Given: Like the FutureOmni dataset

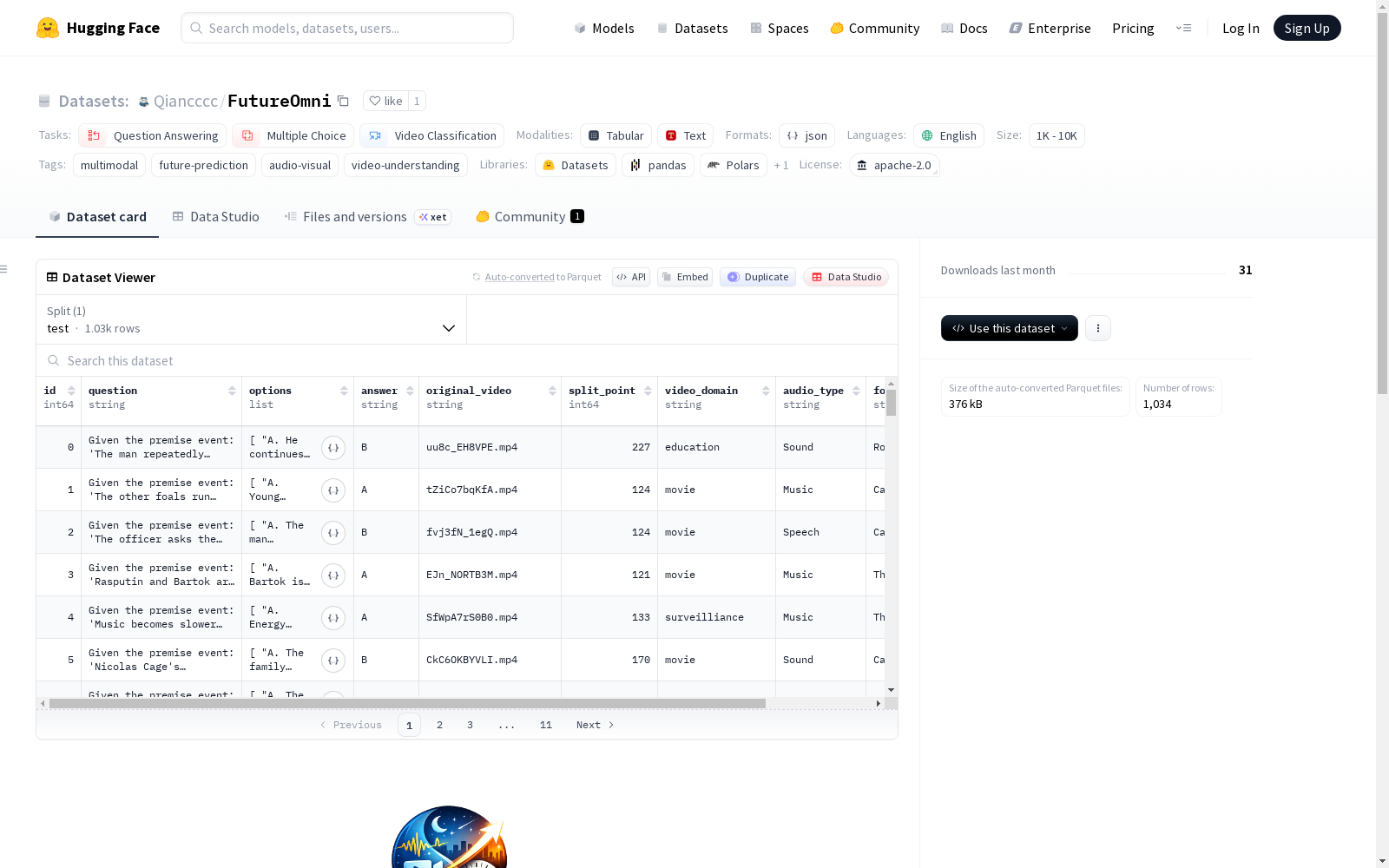Looking at the screenshot, I should (x=385, y=101).
